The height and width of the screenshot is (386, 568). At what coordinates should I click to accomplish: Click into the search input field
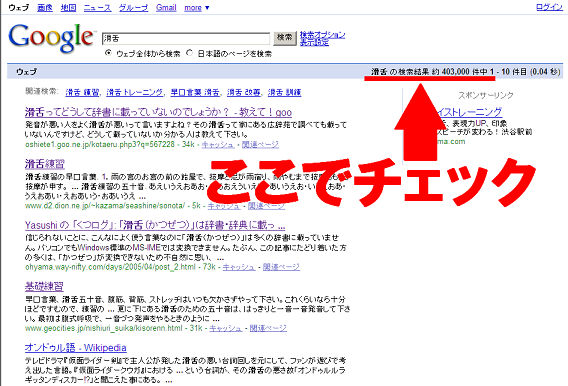186,38
